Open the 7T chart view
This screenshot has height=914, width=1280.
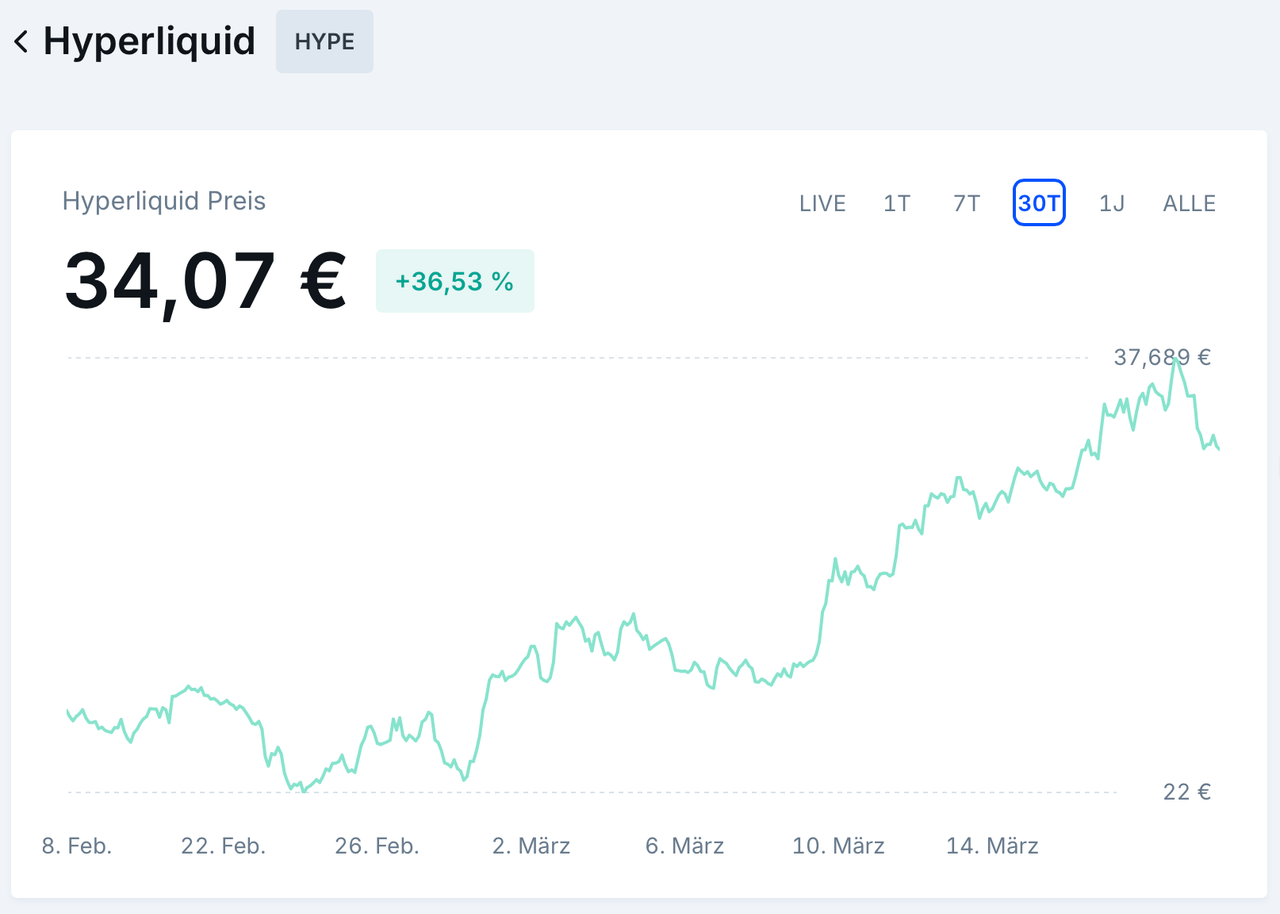click(x=964, y=203)
